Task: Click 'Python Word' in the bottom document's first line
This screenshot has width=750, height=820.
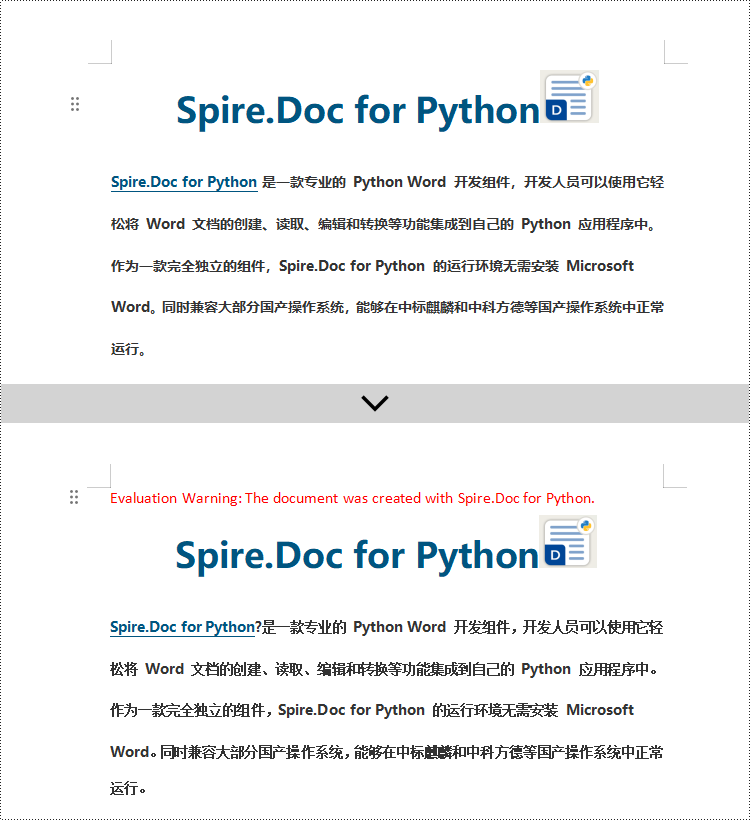Action: tap(400, 627)
